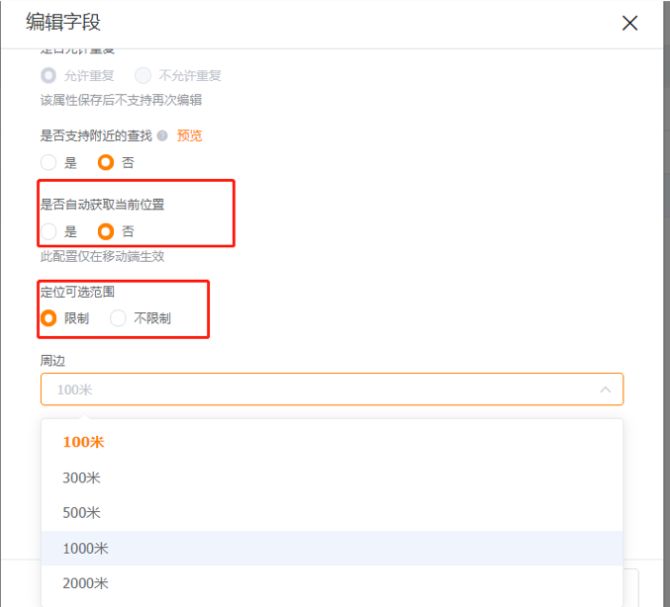Select the 2000米 range option
This screenshot has width=670, height=607.
point(85,583)
